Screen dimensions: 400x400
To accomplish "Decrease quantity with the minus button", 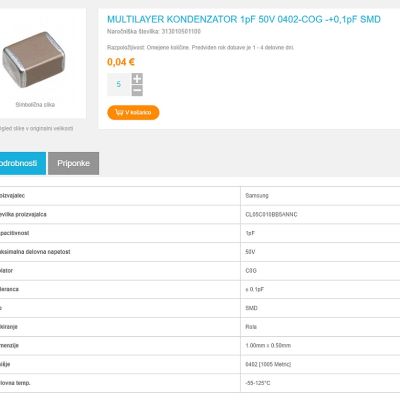I will [137, 90].
